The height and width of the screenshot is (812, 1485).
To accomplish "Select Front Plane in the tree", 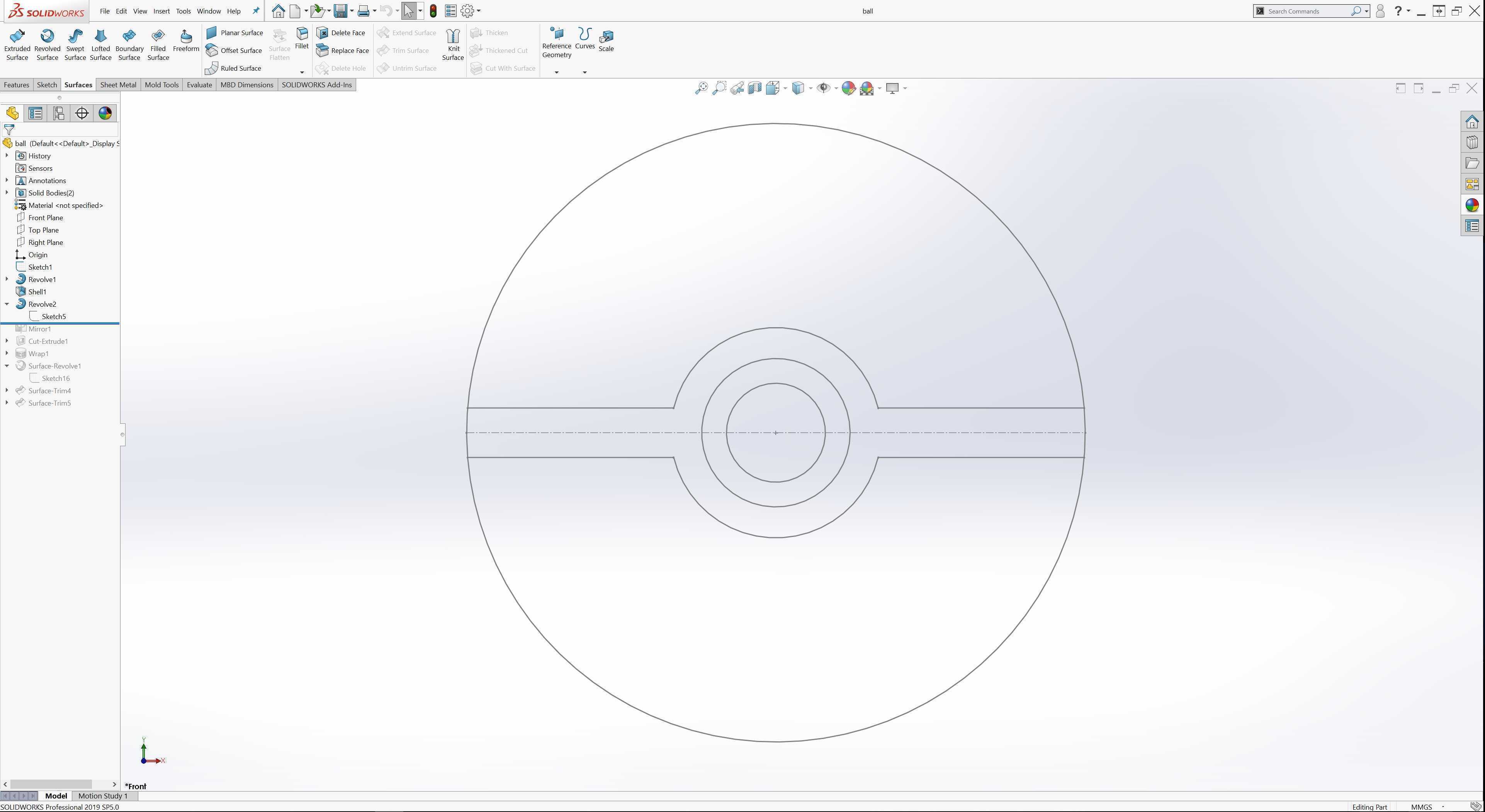I will coord(46,217).
